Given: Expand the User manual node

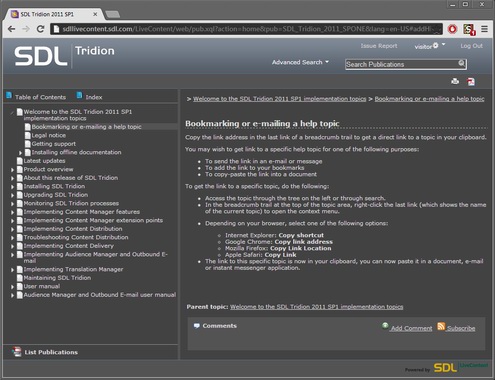Looking at the screenshot, I should 12,287.
